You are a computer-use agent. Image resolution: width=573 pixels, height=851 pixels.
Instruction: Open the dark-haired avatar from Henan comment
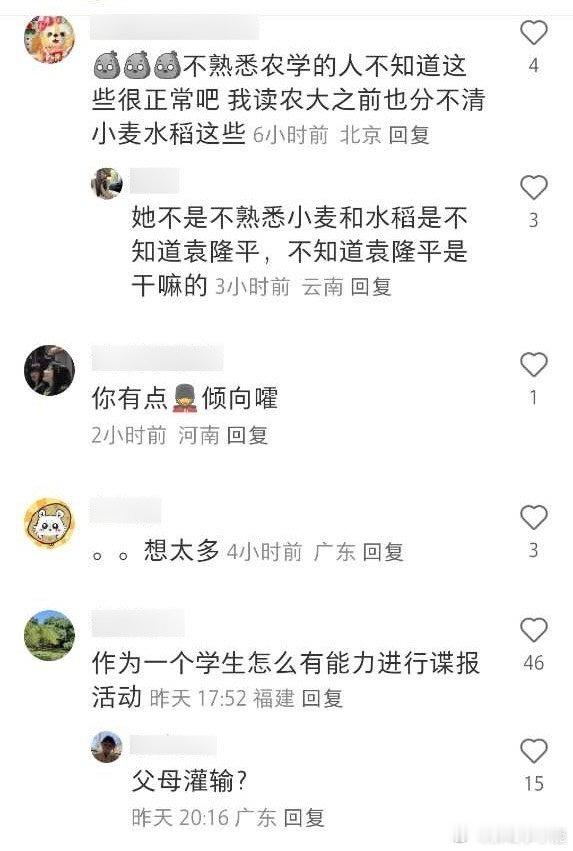click(x=49, y=370)
